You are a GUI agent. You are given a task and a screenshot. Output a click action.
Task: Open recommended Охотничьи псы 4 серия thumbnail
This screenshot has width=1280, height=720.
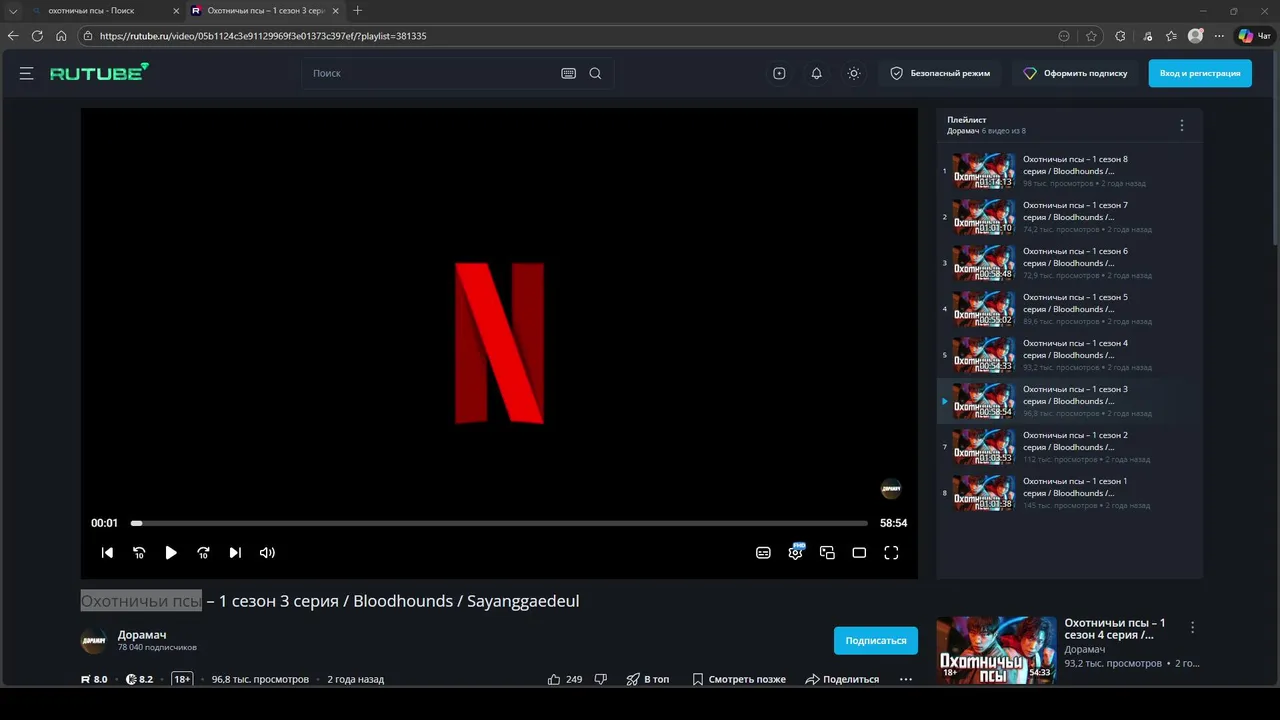[996, 650]
